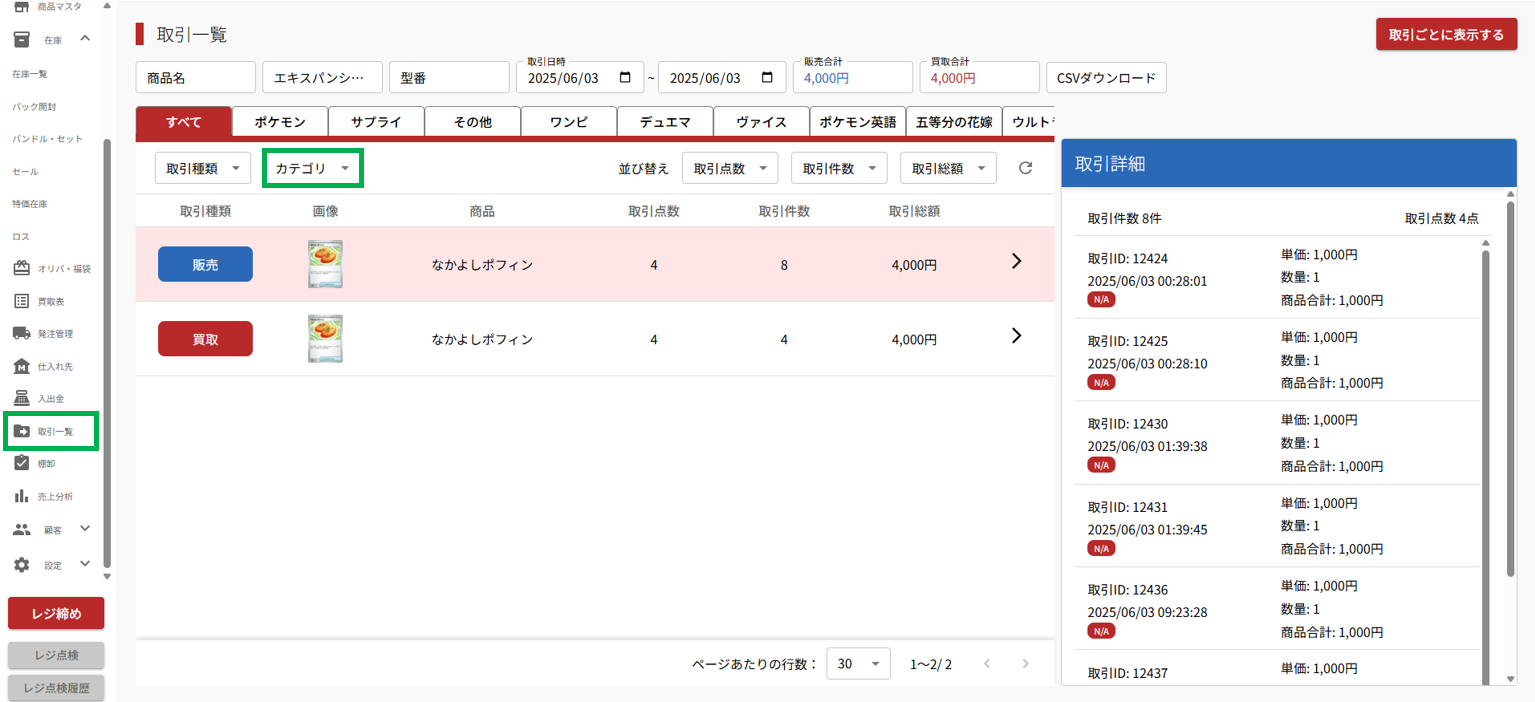This screenshot has height=702, width=1535.
Task: Open 取引点数 sort dropdown
Action: tap(730, 169)
